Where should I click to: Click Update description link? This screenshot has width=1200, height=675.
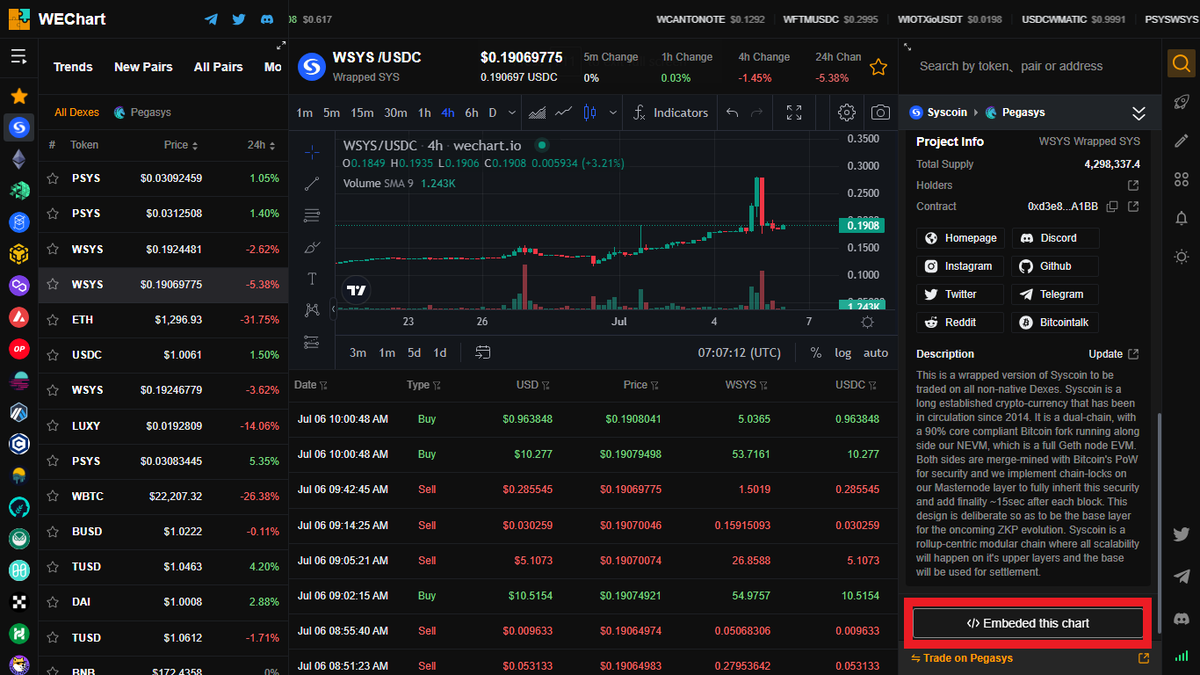pos(1114,354)
